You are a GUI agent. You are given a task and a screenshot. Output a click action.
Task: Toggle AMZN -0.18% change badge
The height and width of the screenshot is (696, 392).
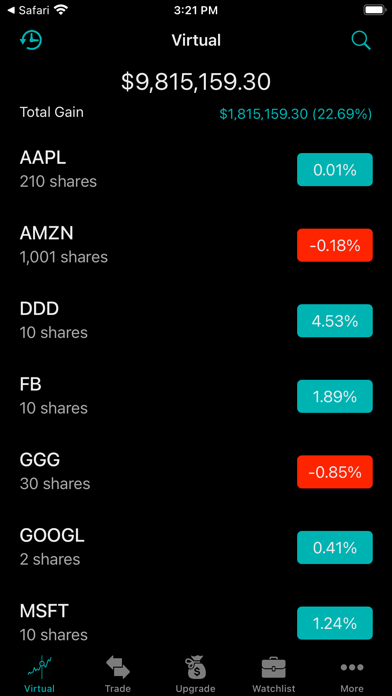pyautogui.click(x=335, y=245)
